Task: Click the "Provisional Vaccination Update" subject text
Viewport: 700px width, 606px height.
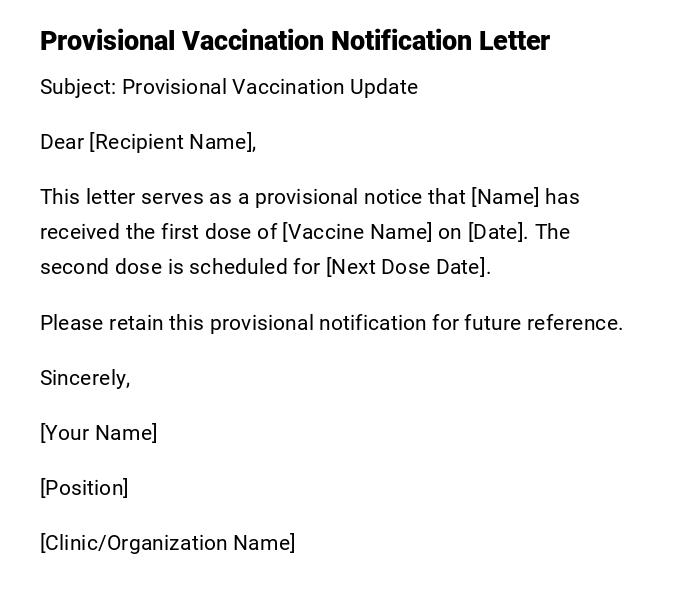Action: (270, 87)
